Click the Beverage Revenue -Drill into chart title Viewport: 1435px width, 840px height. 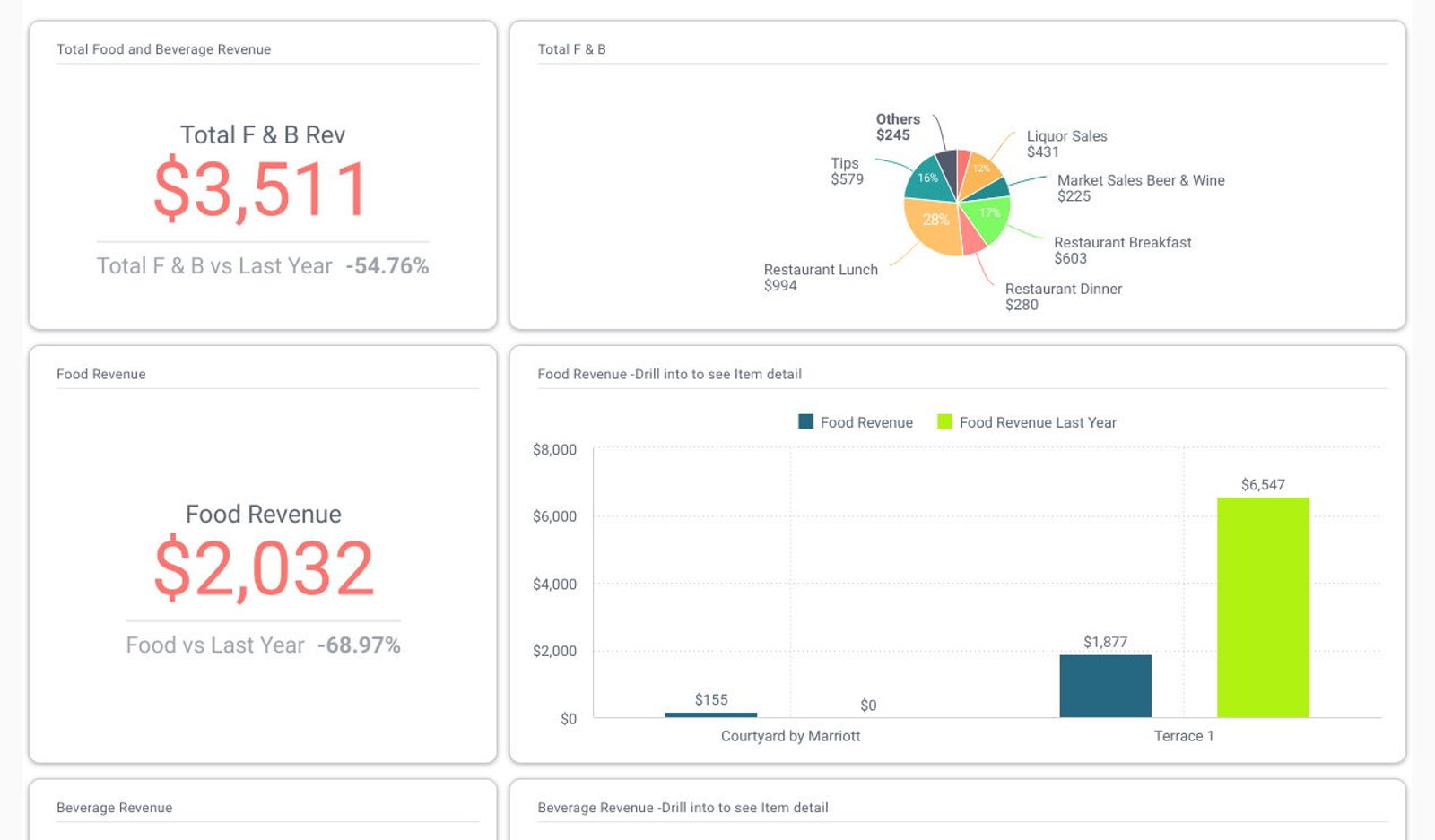[683, 808]
